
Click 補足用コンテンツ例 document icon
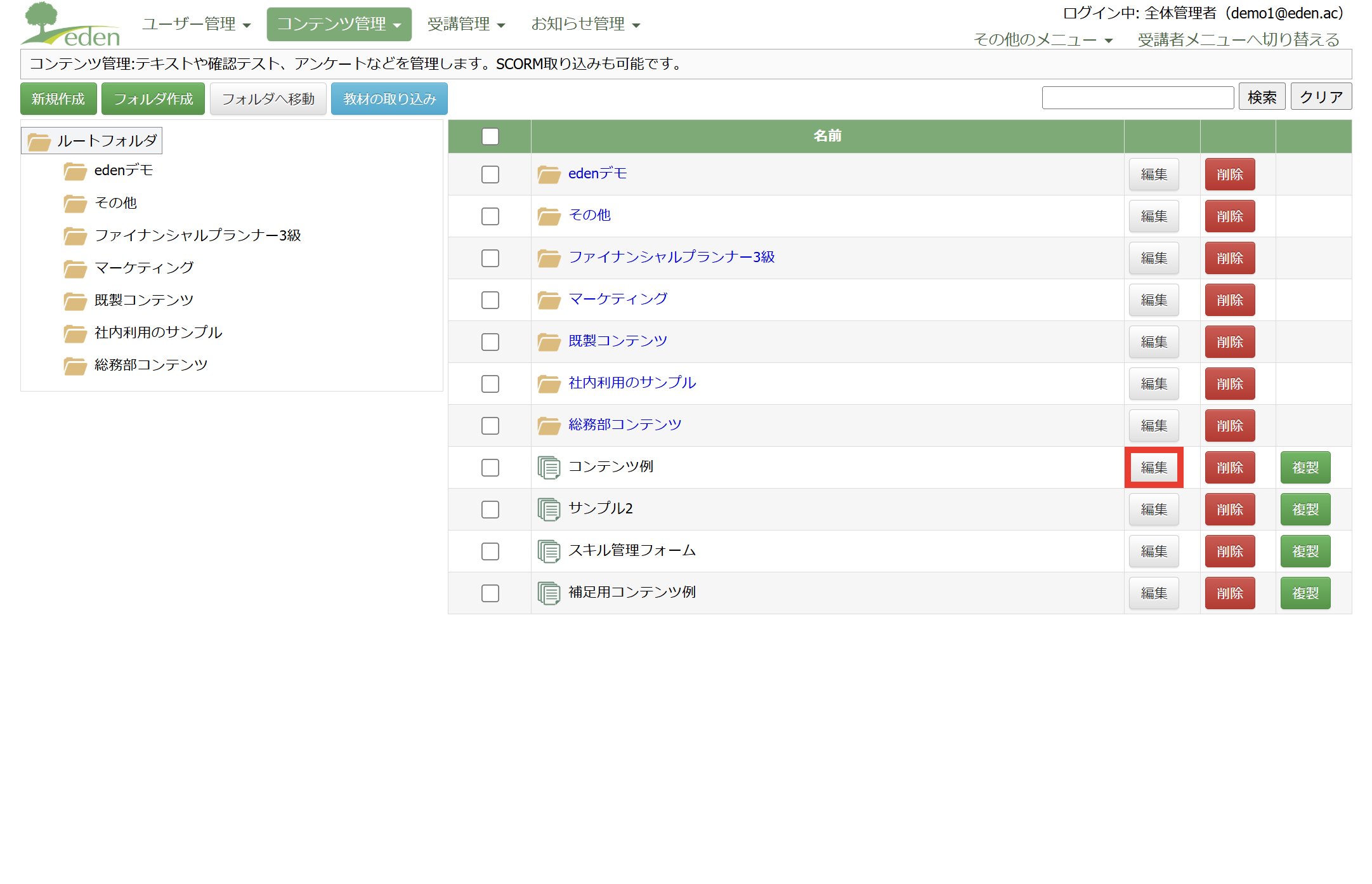point(549,593)
